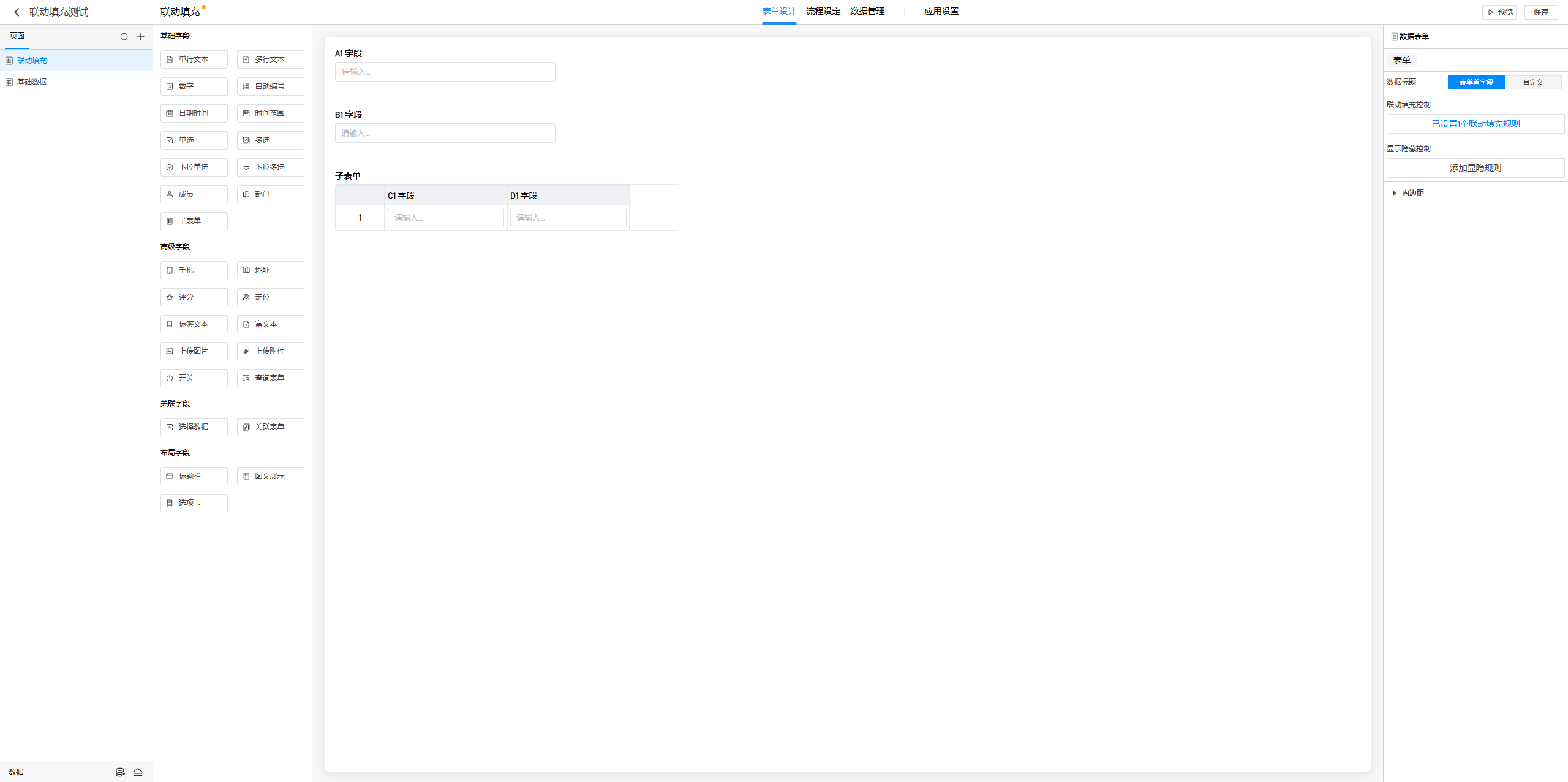1568x782 pixels.
Task: Click the back arrow beside 联动填充测试
Action: [x=17, y=12]
